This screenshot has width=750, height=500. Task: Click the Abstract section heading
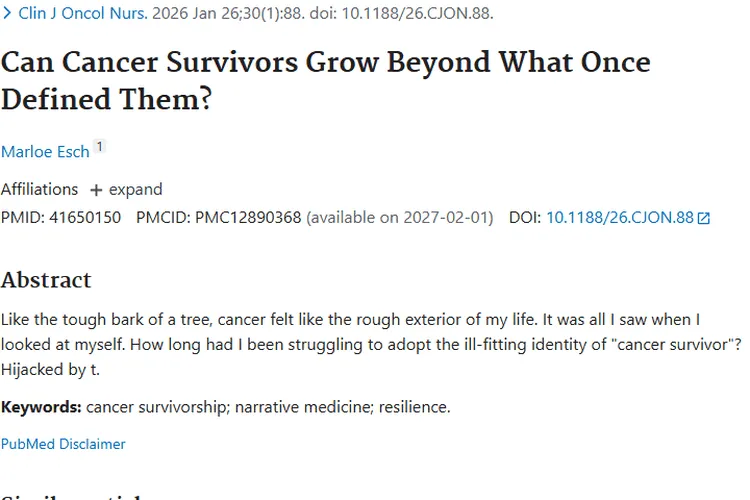(x=46, y=280)
